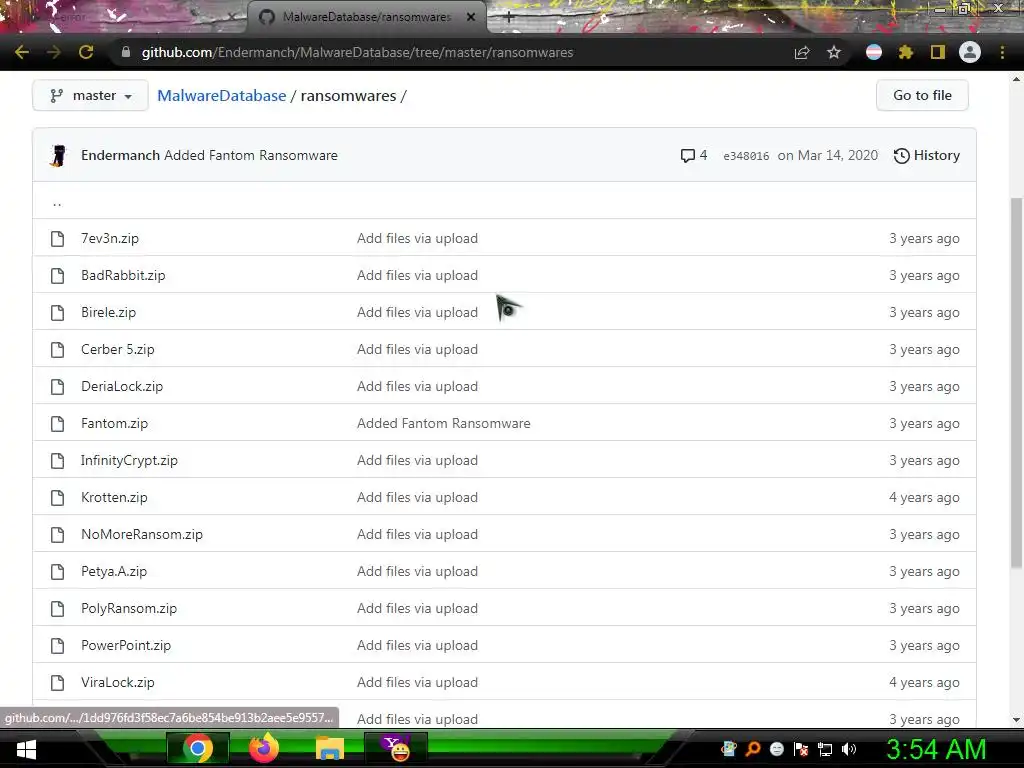Open the NoMoreRansom.zip file
This screenshot has width=1024, height=768.
click(x=142, y=534)
